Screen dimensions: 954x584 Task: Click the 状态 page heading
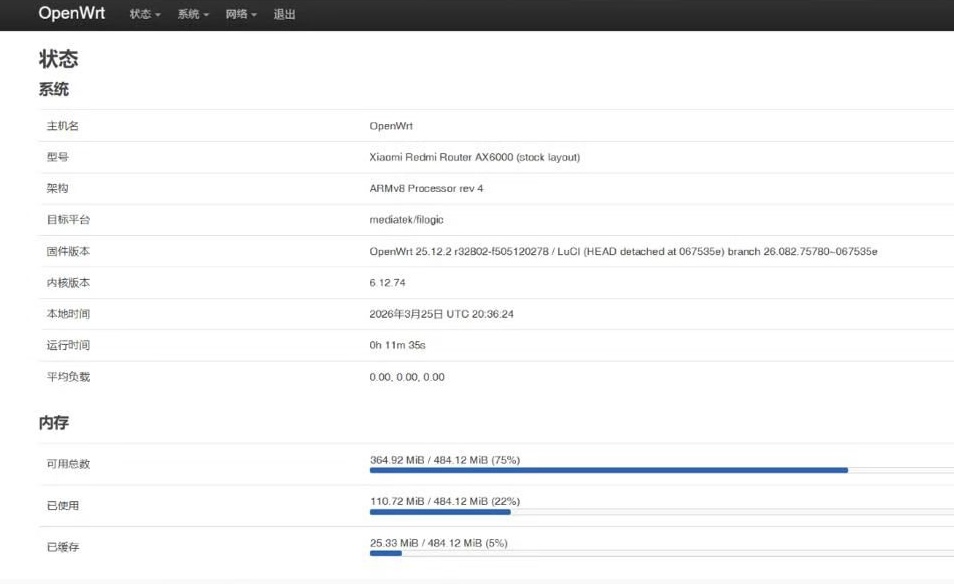(58, 59)
